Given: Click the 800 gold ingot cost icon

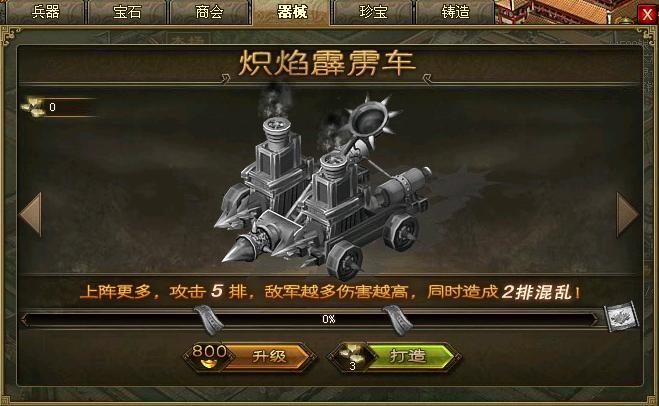Looking at the screenshot, I should (209, 356).
